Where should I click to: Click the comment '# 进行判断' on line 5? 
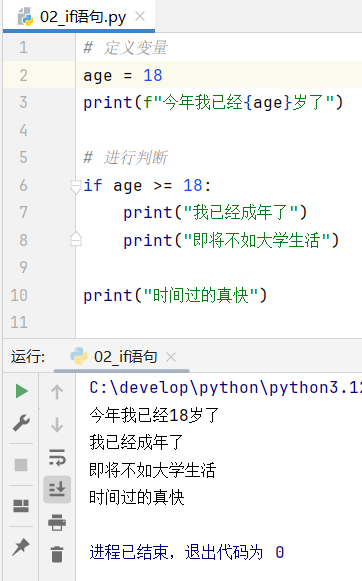click(125, 157)
